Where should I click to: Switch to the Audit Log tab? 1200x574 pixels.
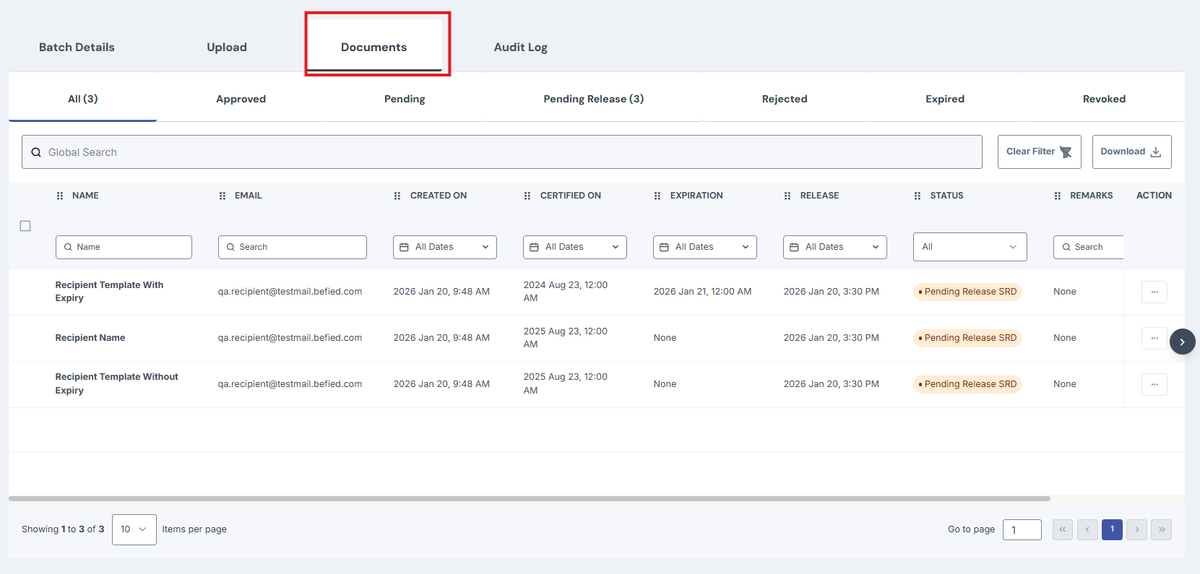(x=520, y=47)
